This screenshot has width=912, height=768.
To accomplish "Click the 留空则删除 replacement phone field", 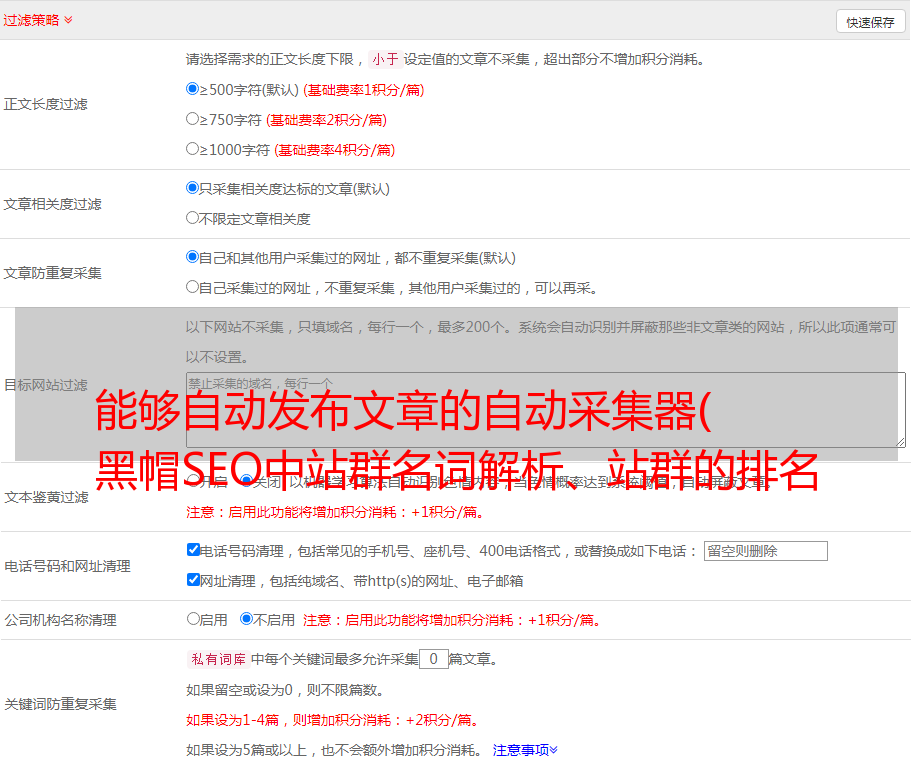I will 765,551.
